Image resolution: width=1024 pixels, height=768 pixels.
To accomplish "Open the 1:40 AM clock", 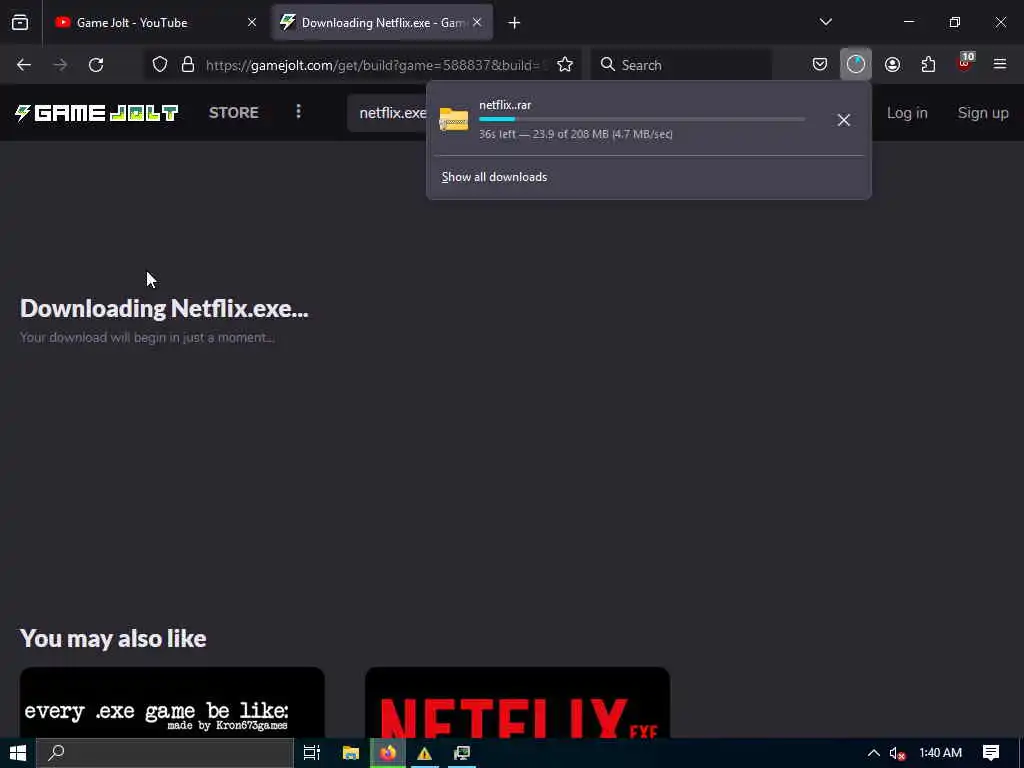I will tap(940, 753).
